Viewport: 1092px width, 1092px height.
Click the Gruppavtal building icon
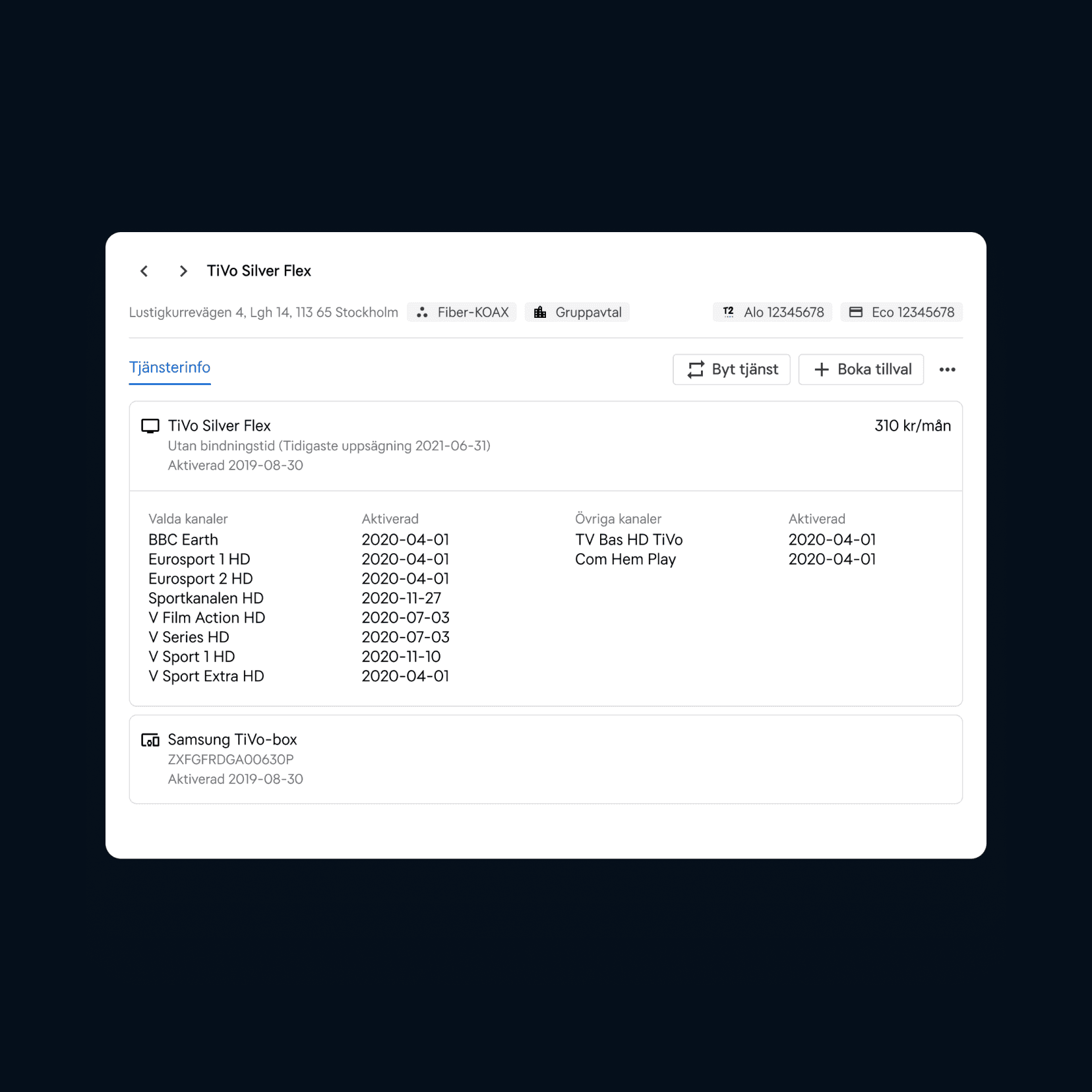coord(540,313)
